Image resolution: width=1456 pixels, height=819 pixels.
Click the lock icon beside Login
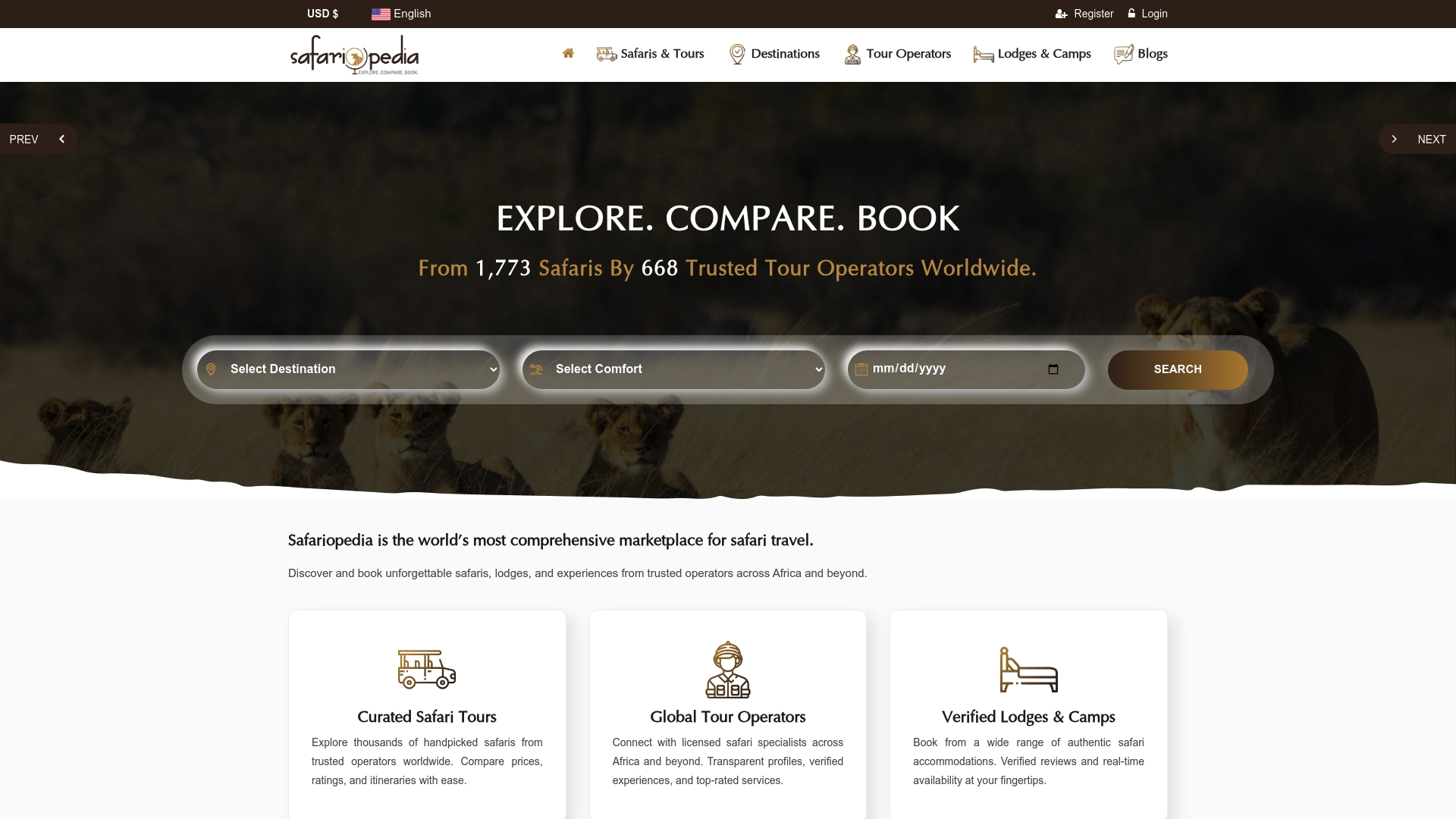(1131, 13)
